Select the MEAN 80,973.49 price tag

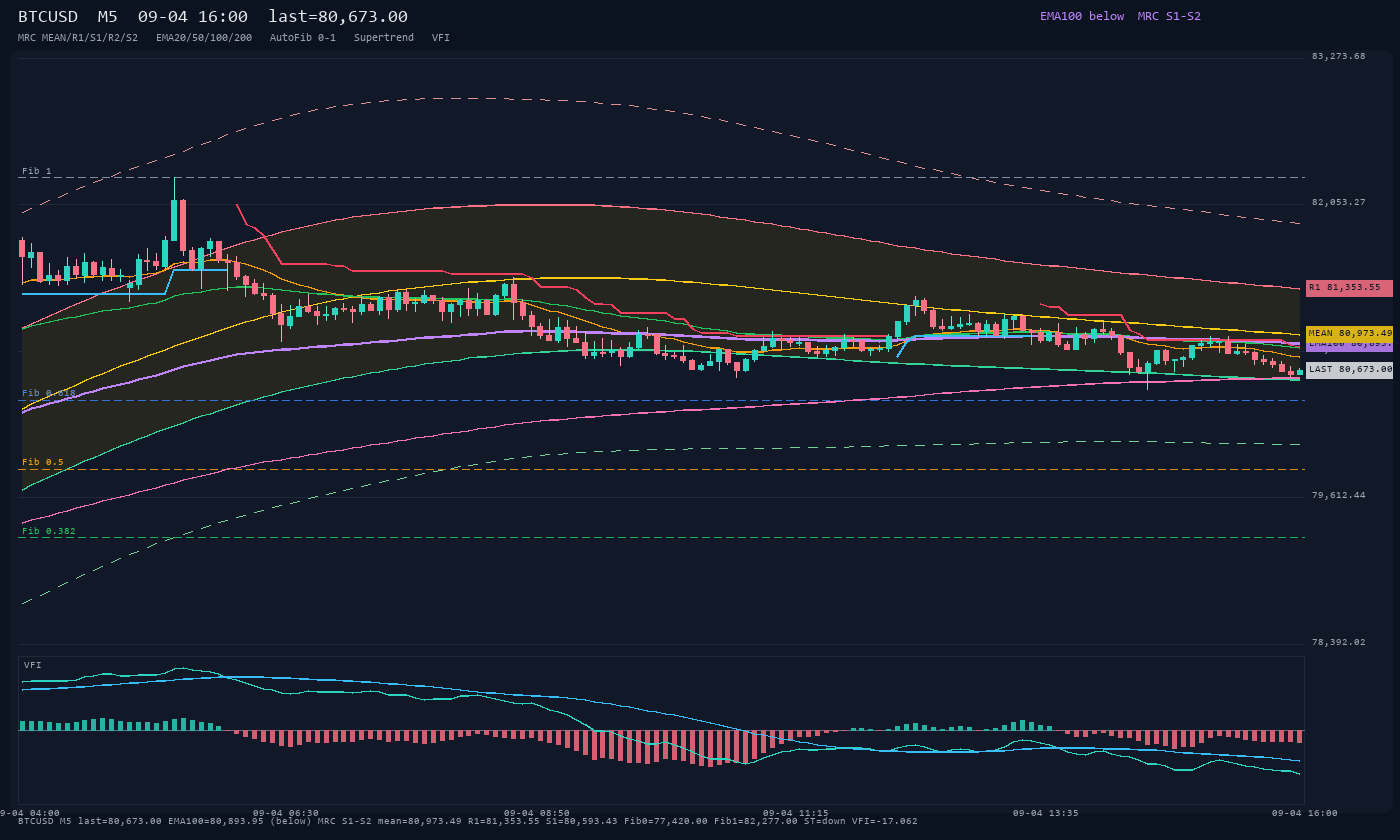(1349, 333)
